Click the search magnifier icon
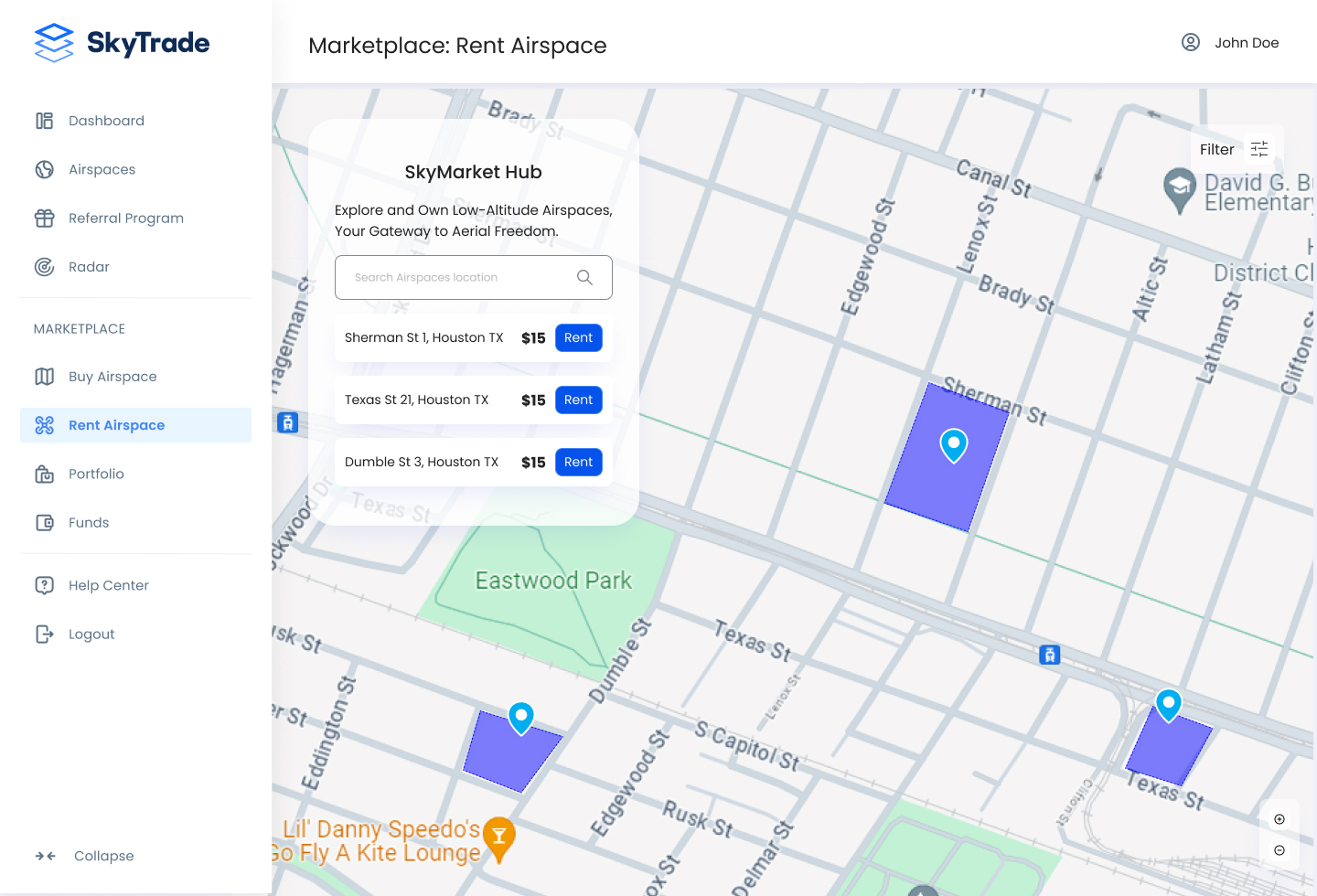The height and width of the screenshot is (896, 1317). pyautogui.click(x=584, y=277)
